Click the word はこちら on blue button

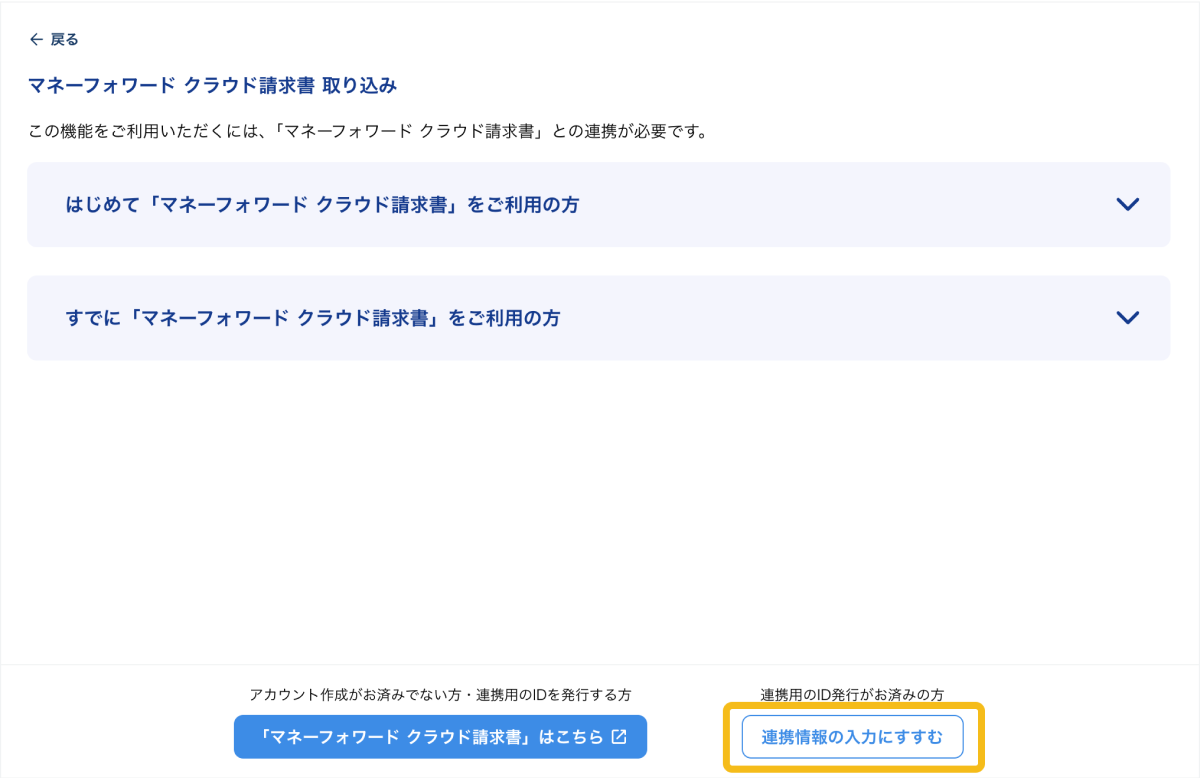571,737
